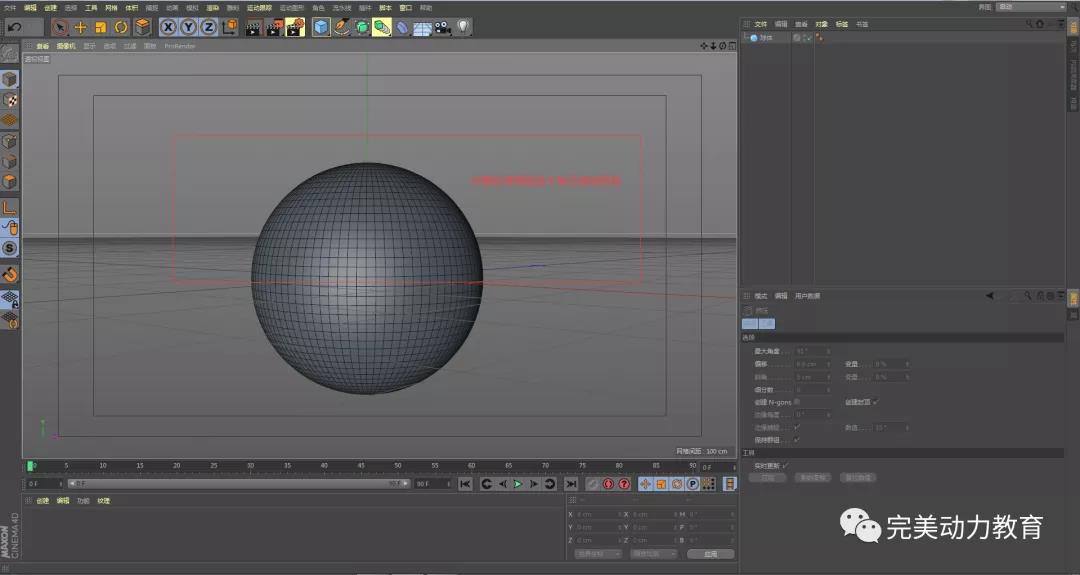1080x575 pixels.
Task: Jump to the animation start frame
Action: coord(465,484)
